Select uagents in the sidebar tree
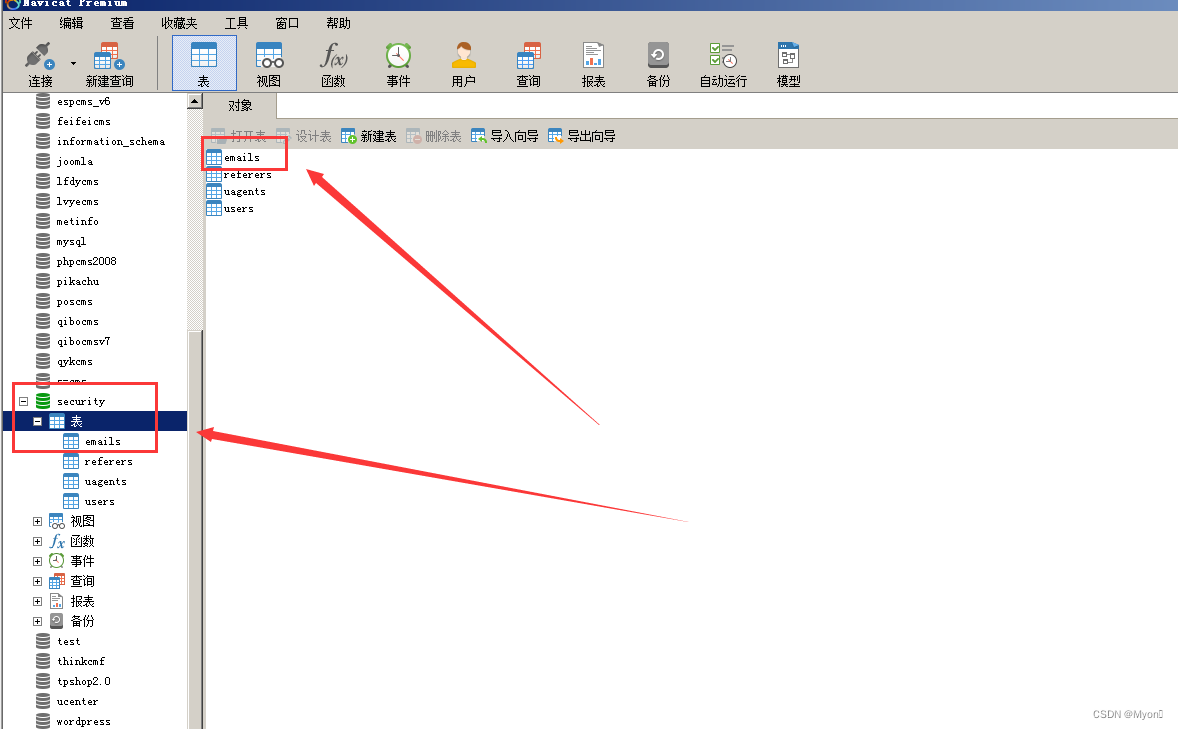This screenshot has width=1178, height=729. coord(95,481)
